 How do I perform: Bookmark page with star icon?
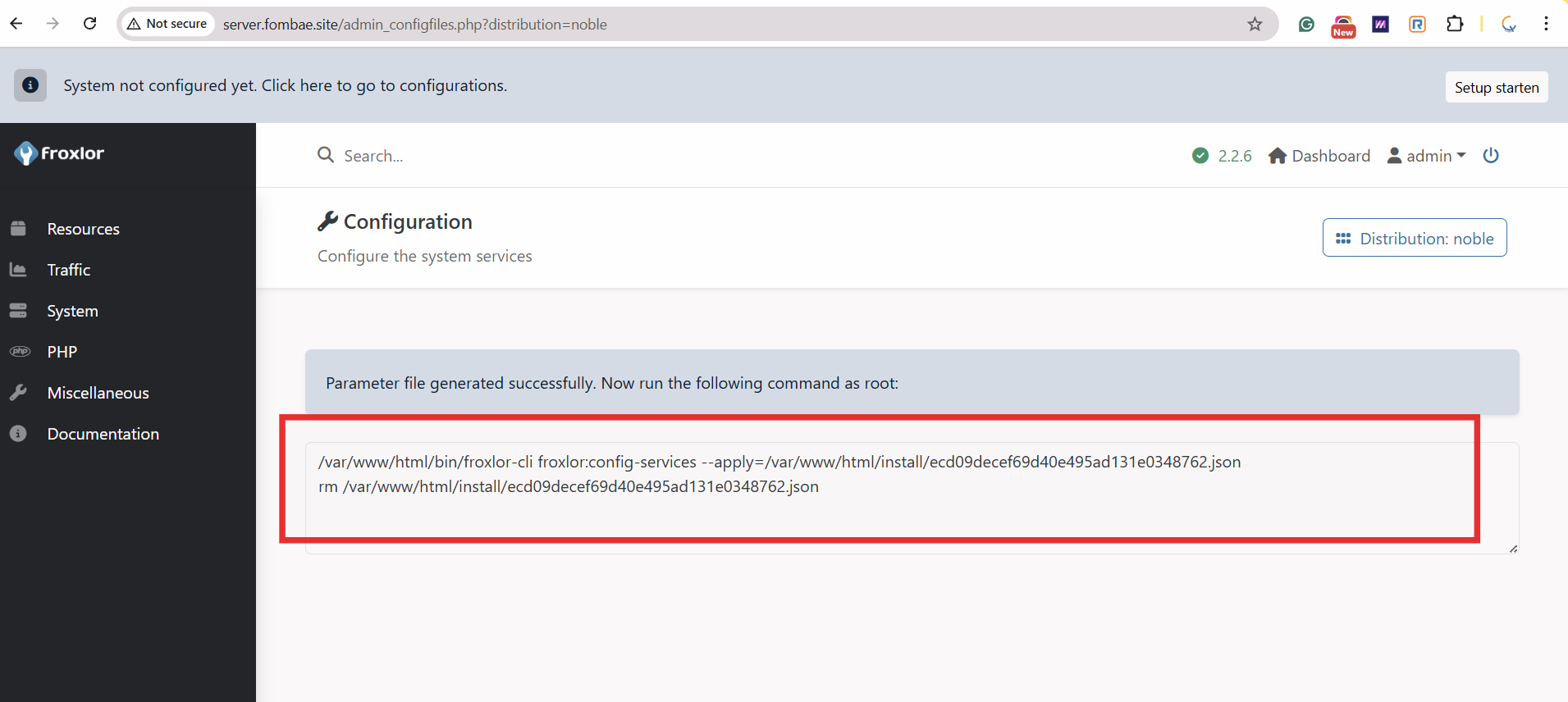click(x=1255, y=24)
